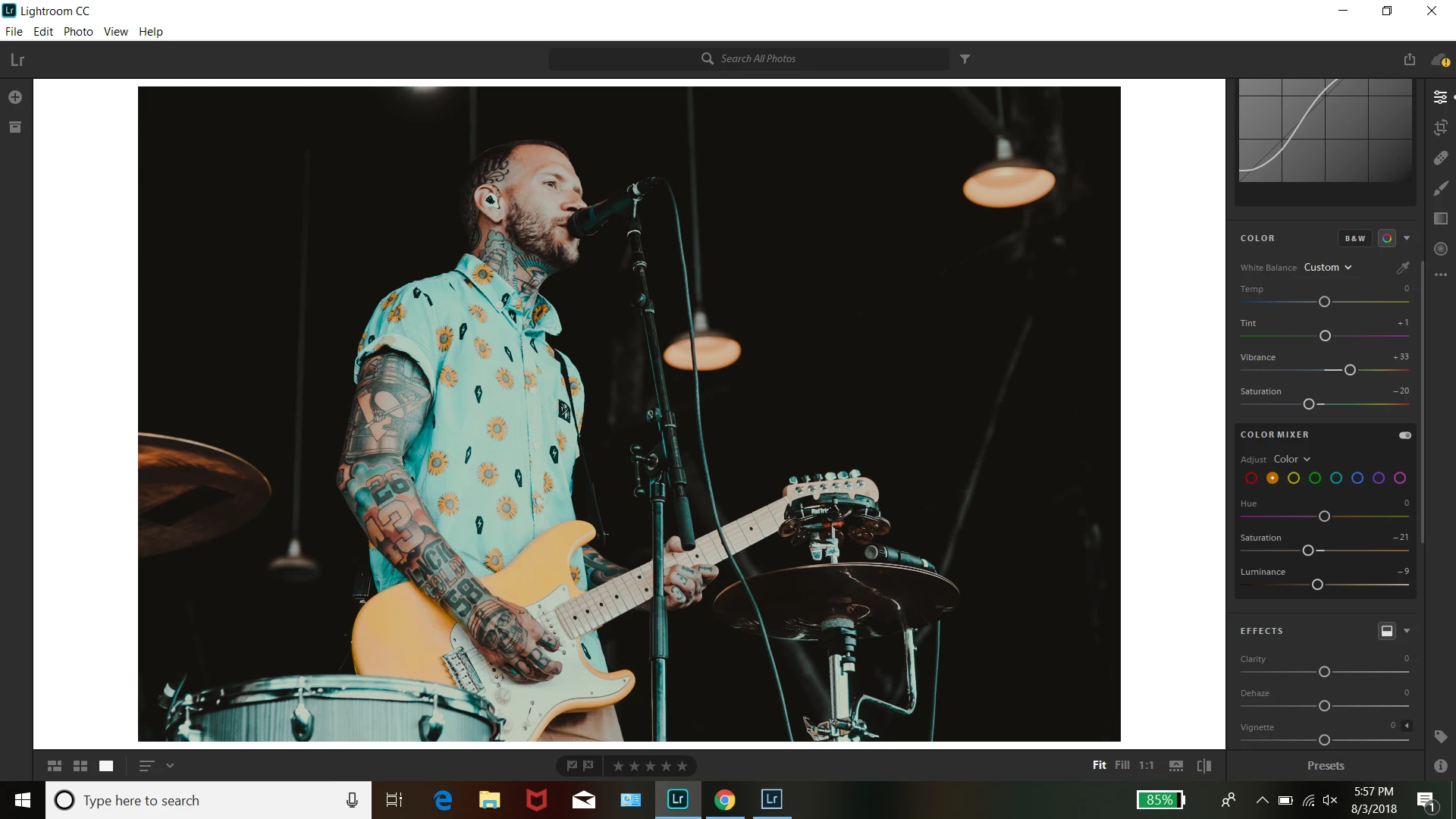This screenshot has height=819, width=1456.
Task: Enable B&W mode in Color panel
Action: coord(1354,238)
